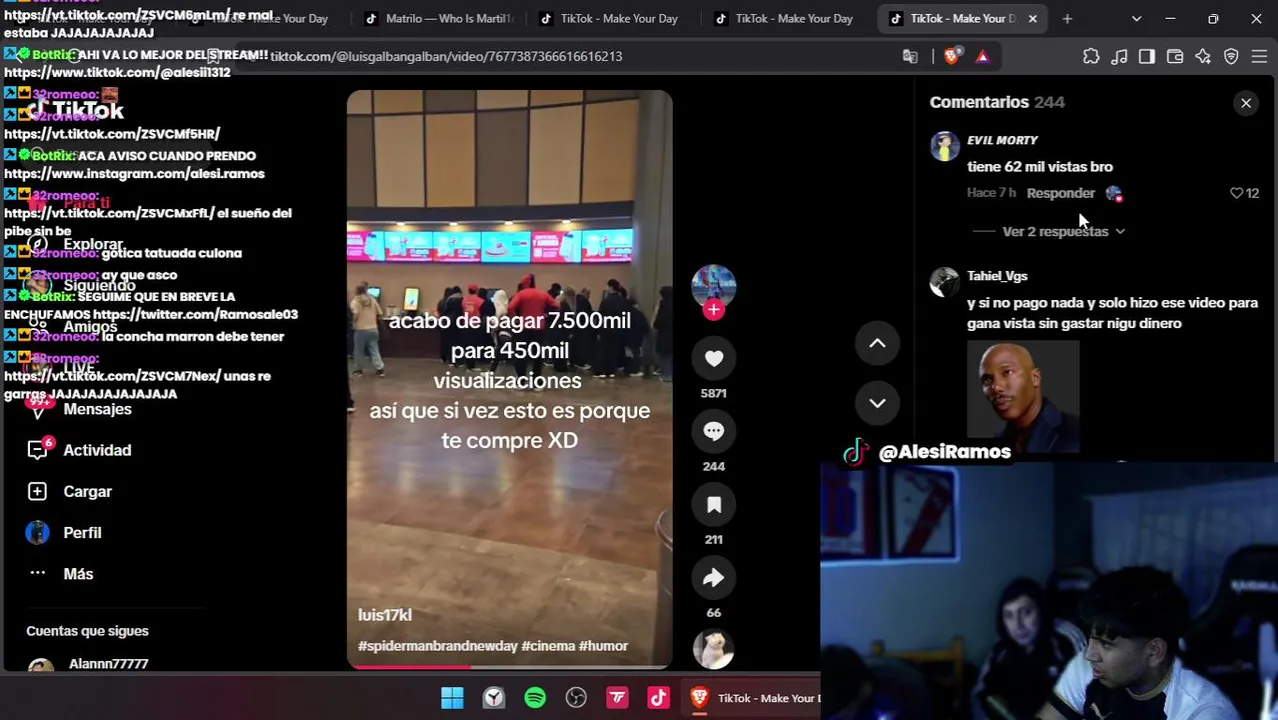Close the Comentarios panel

point(1246,103)
